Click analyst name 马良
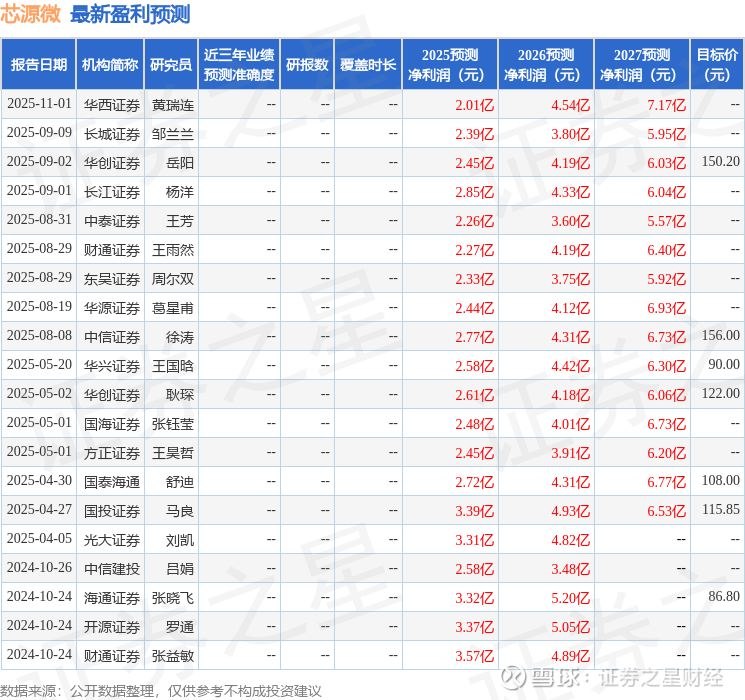The width and height of the screenshot is (745, 700). click(x=180, y=511)
